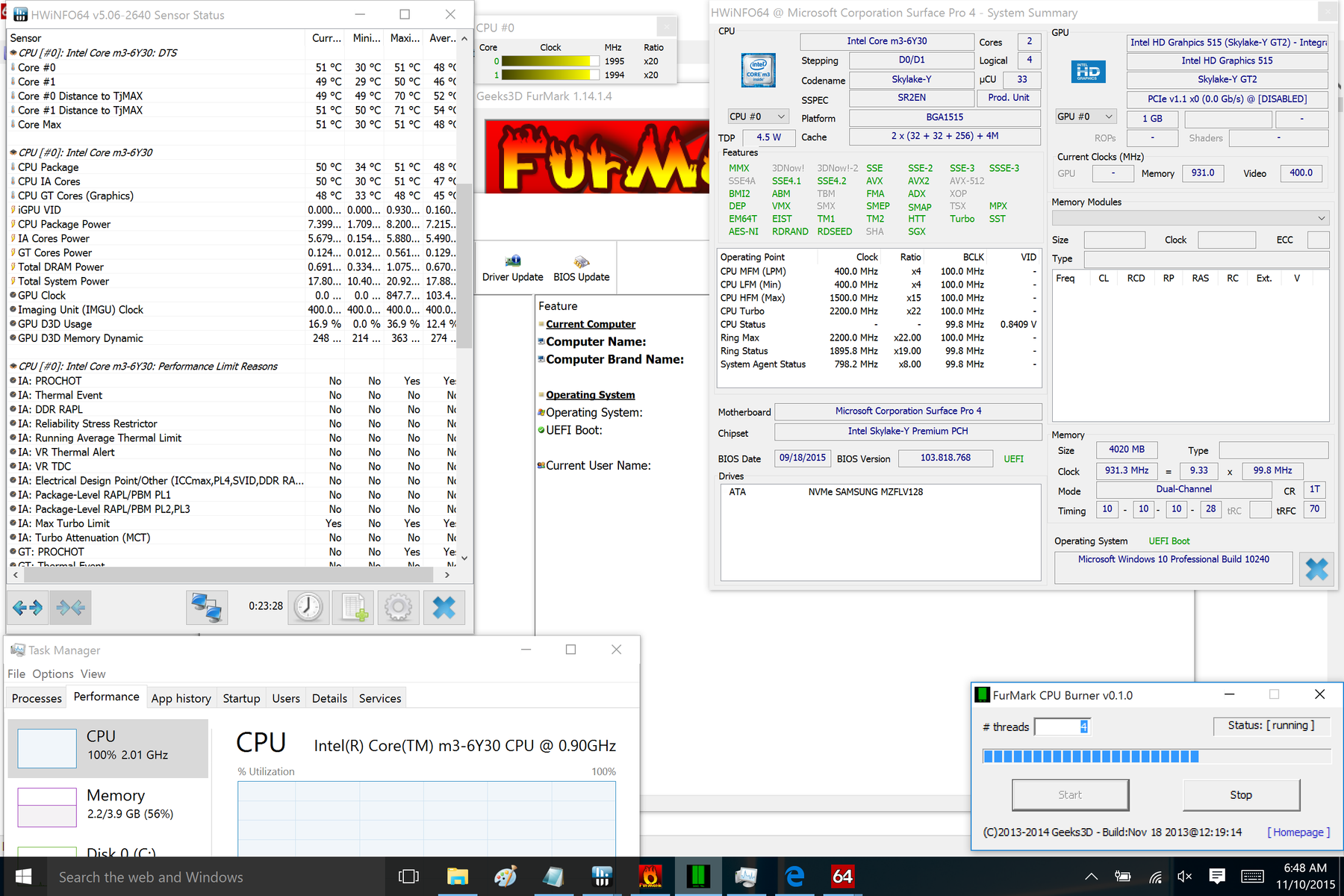Click the clock reset-timer icon in Sensor Status
This screenshot has height=896, width=1344.
point(308,608)
